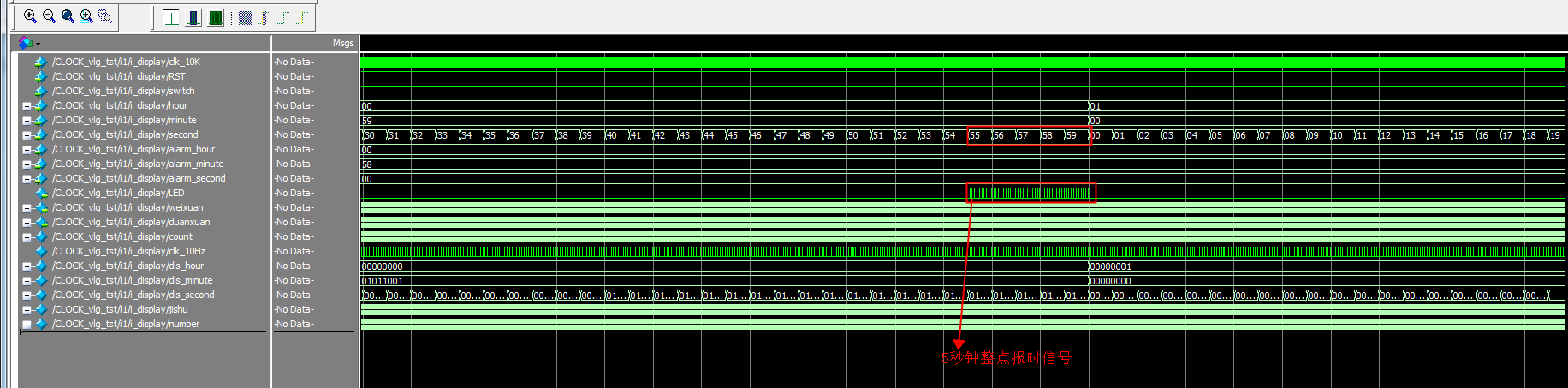Click the yellow-green dotted edge step icon
Viewport: 1568px width, 388px height.
point(302,17)
